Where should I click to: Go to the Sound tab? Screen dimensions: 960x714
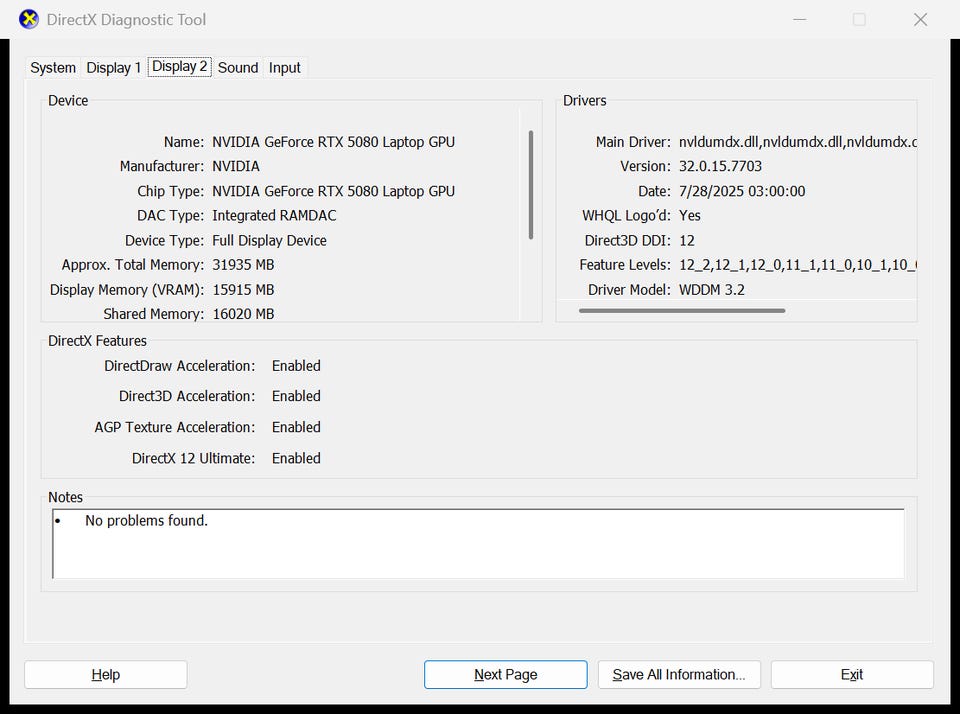coord(238,67)
